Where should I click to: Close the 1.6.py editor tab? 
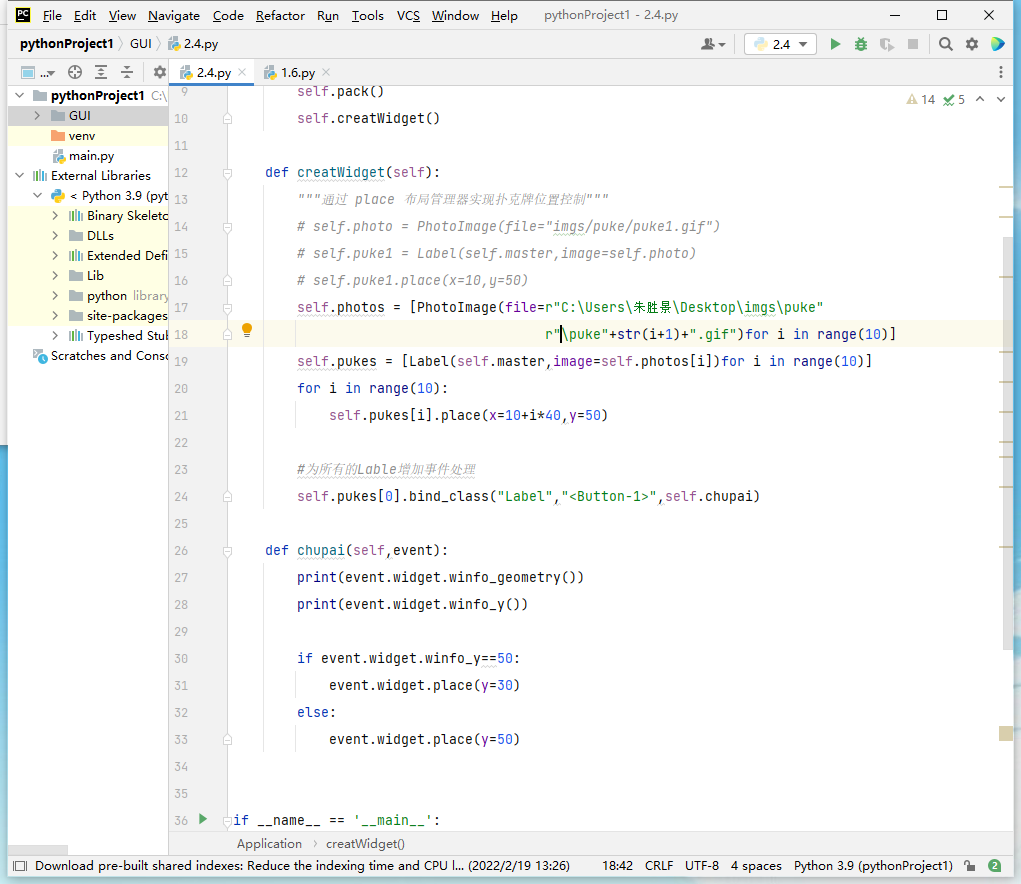point(326,72)
